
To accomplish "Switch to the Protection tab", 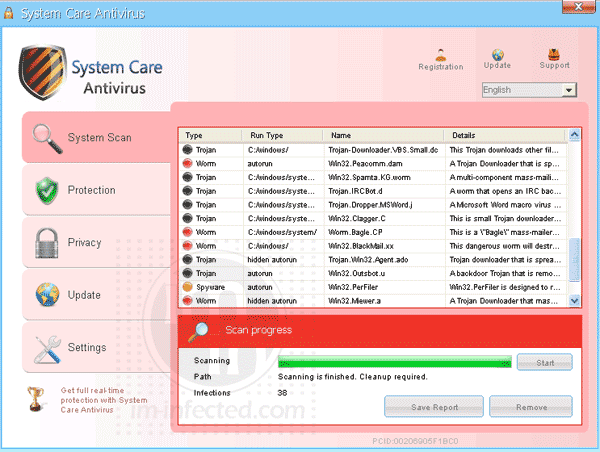I will click(x=96, y=190).
